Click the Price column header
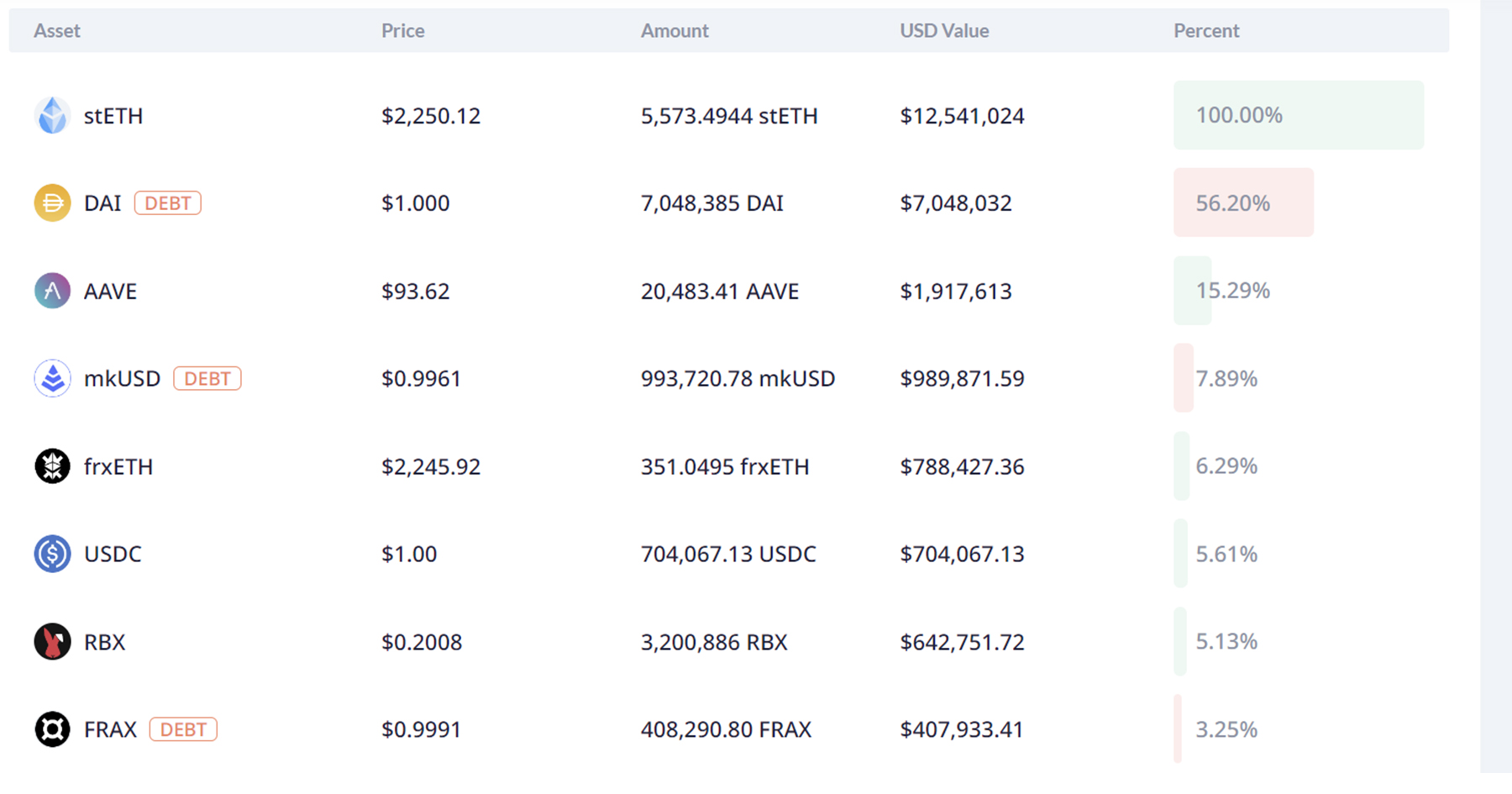Screen dimensions: 1512x794 [403, 31]
